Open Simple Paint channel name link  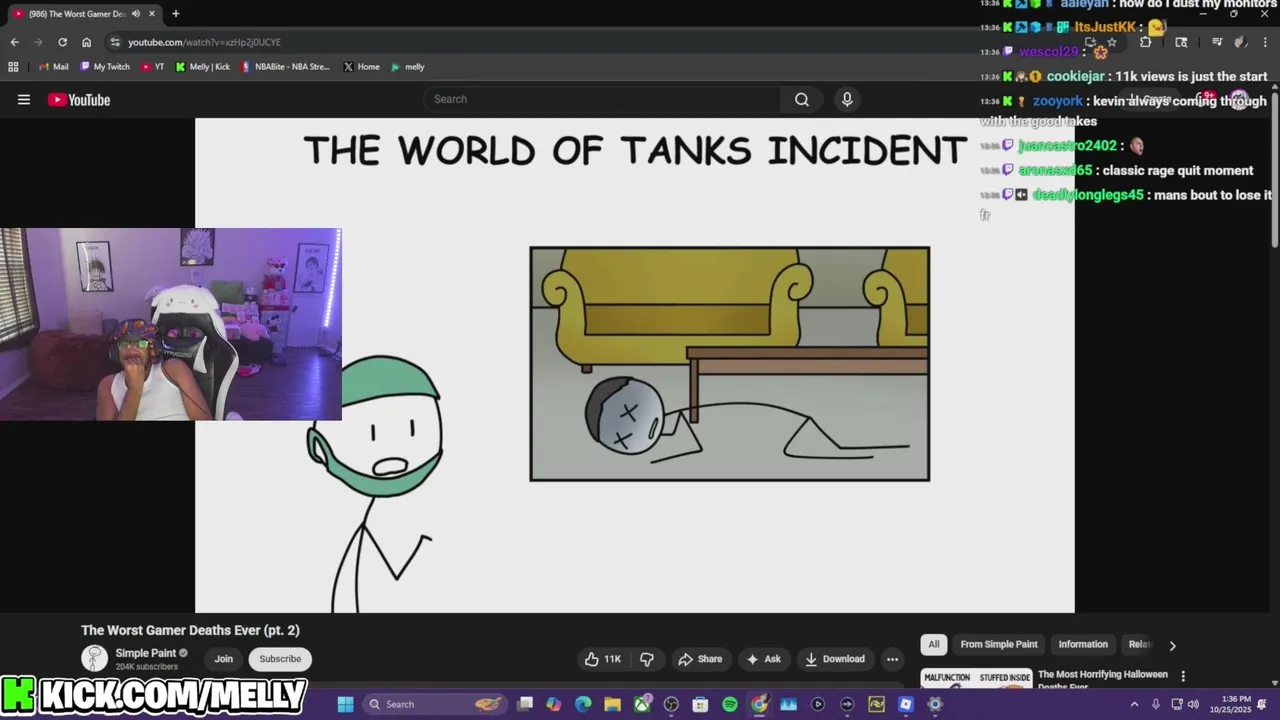coord(146,653)
